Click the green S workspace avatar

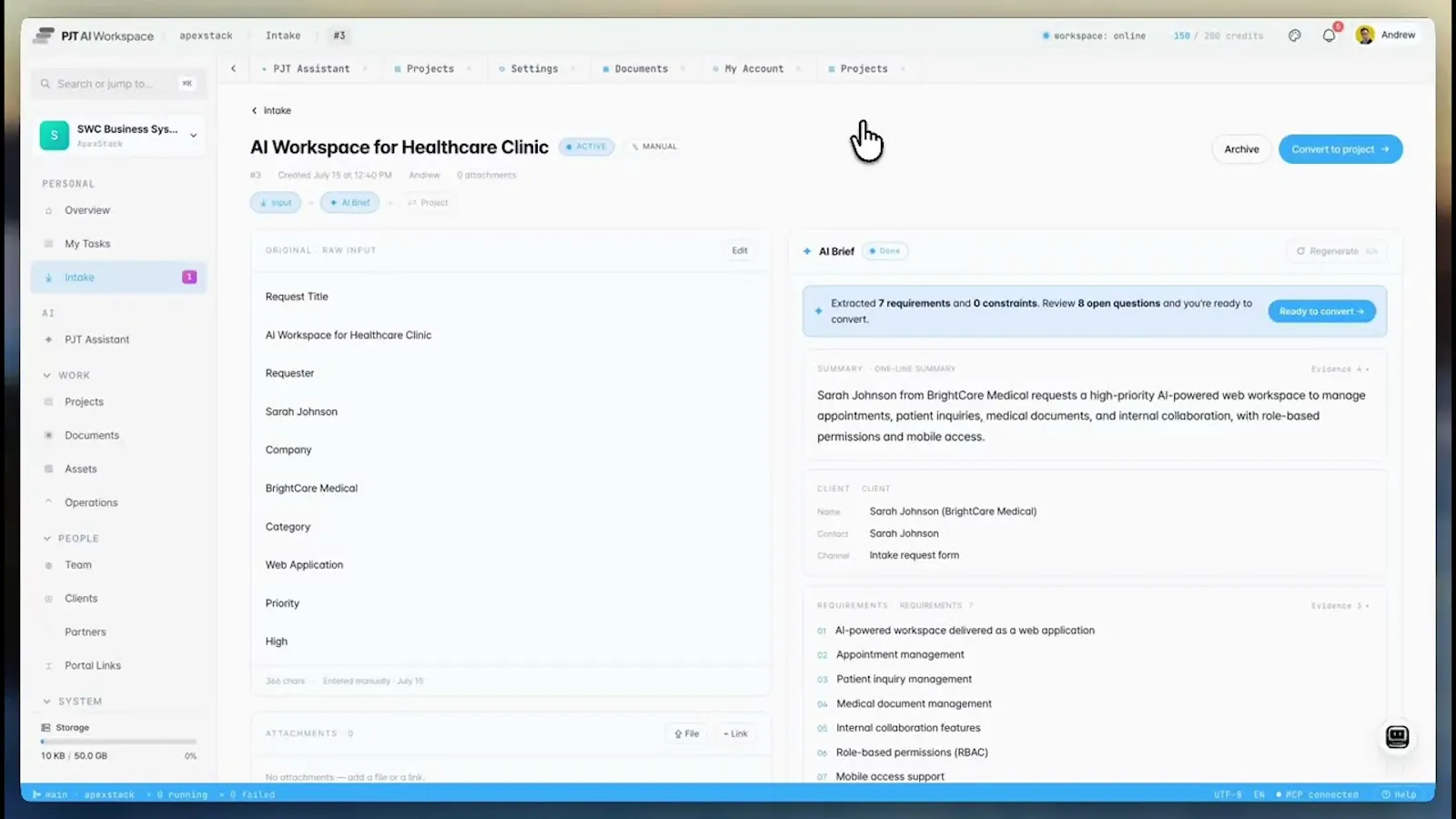point(55,135)
